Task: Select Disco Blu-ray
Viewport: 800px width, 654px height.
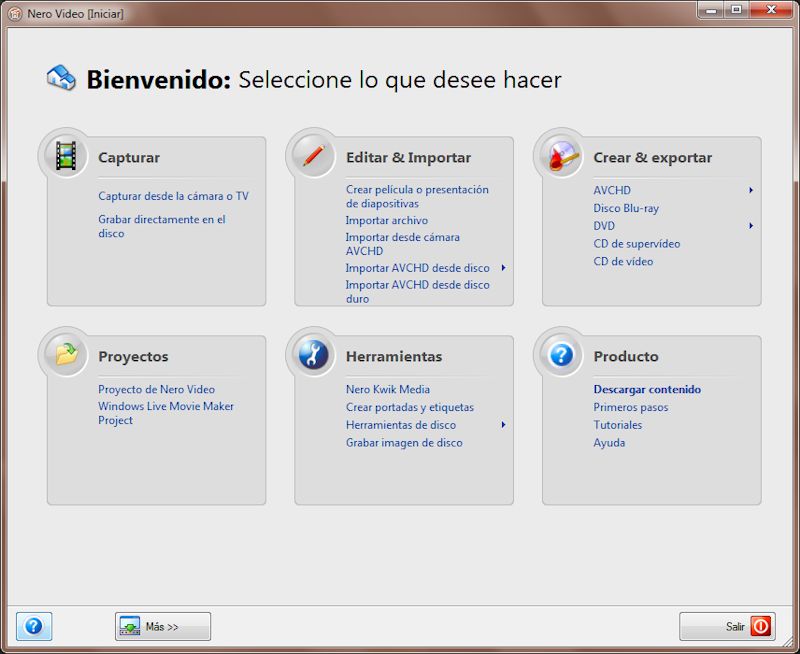Action: pyautogui.click(x=626, y=208)
